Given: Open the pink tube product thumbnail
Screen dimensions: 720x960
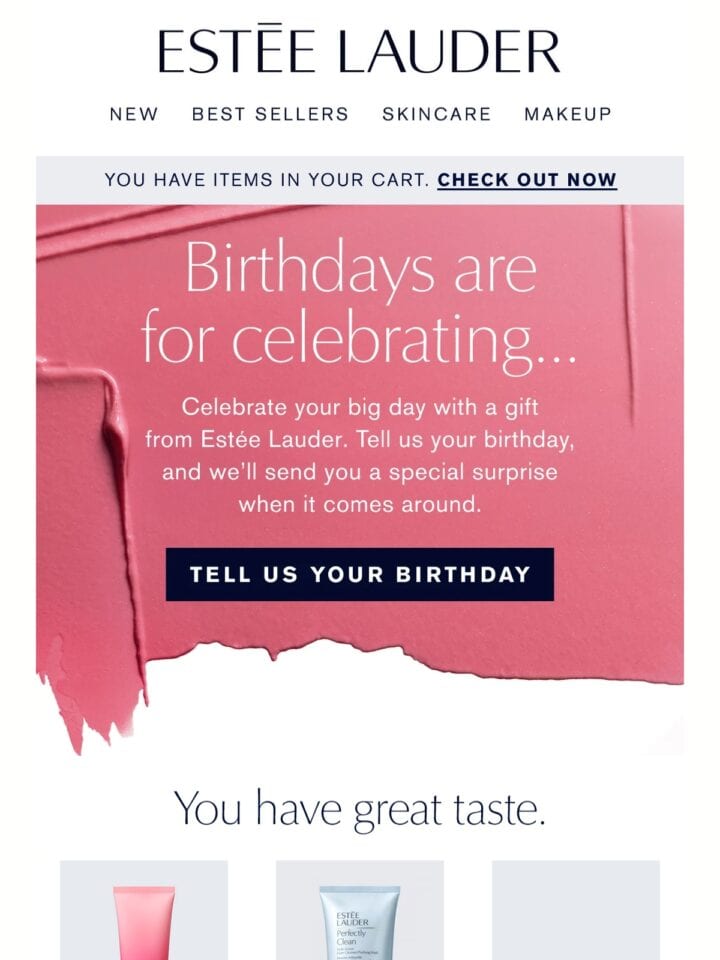Looking at the screenshot, I should point(144,910).
